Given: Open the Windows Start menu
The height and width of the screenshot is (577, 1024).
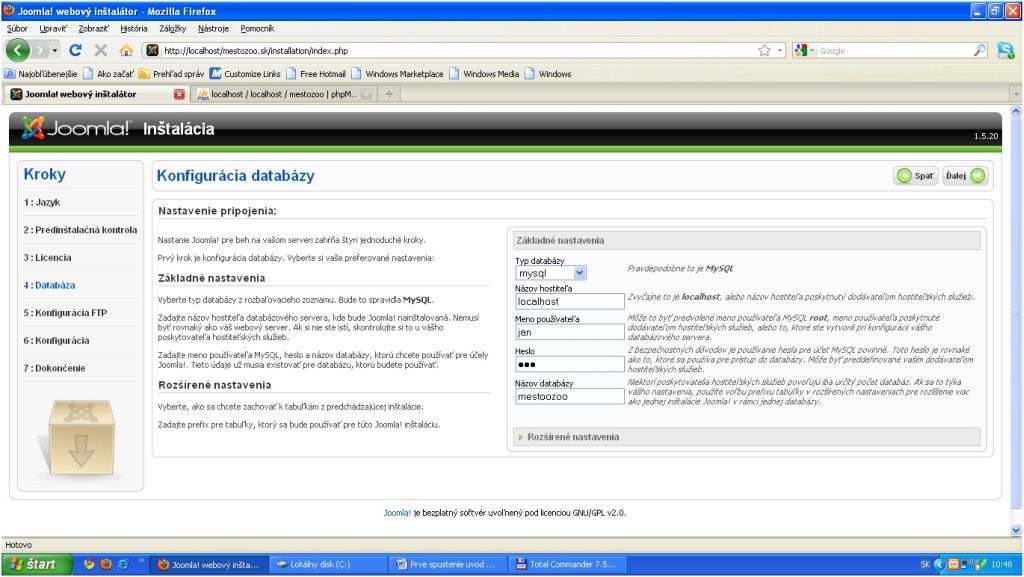Looking at the screenshot, I should click(x=36, y=564).
